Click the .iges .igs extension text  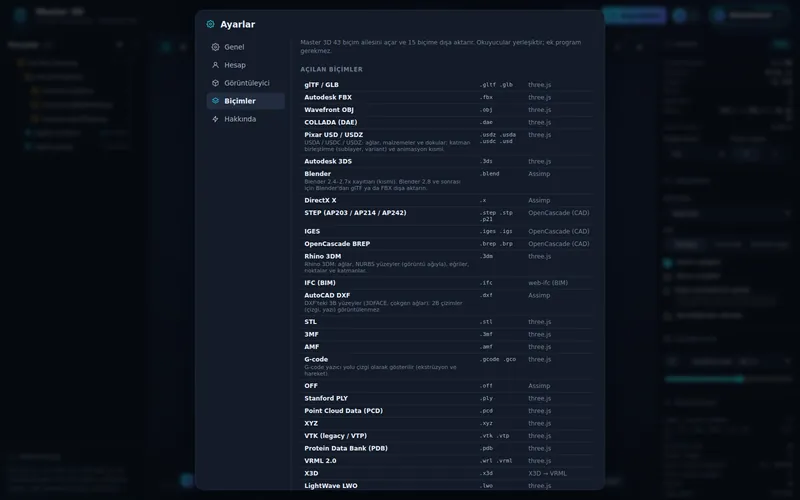tap(496, 231)
